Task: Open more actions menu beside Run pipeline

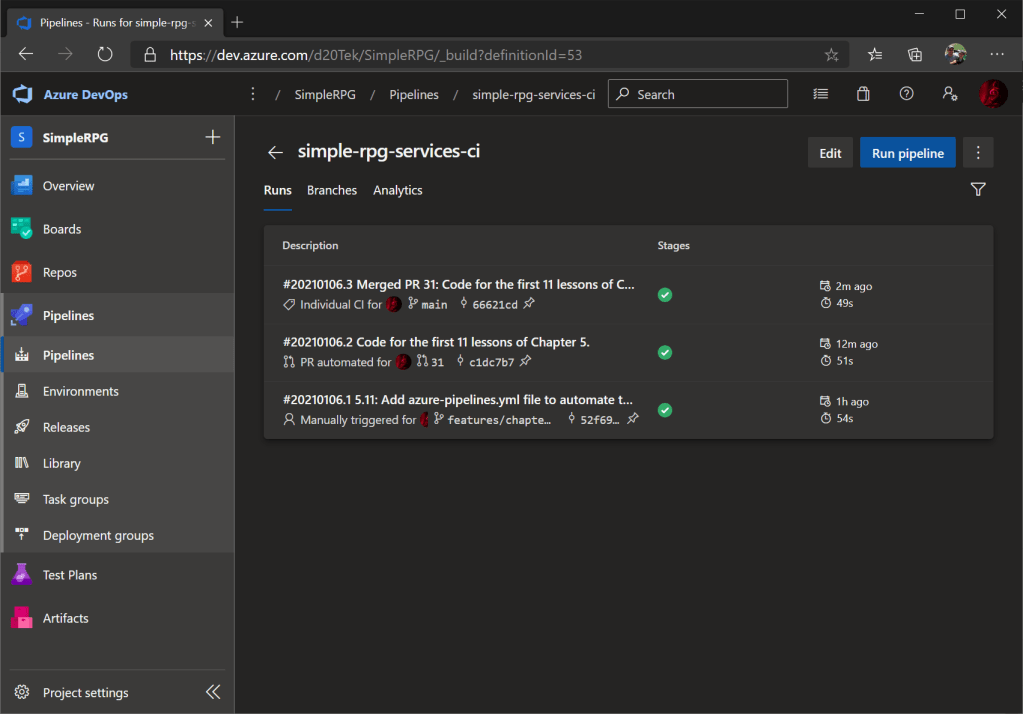Action: tap(978, 153)
